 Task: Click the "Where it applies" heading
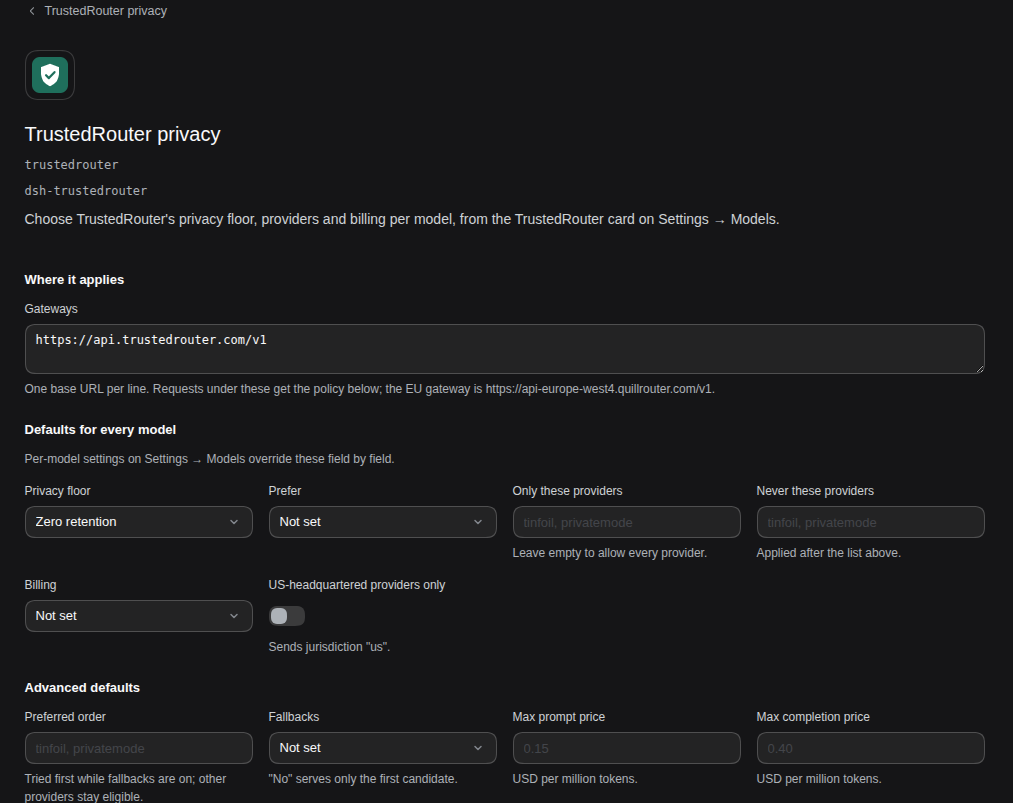click(74, 280)
